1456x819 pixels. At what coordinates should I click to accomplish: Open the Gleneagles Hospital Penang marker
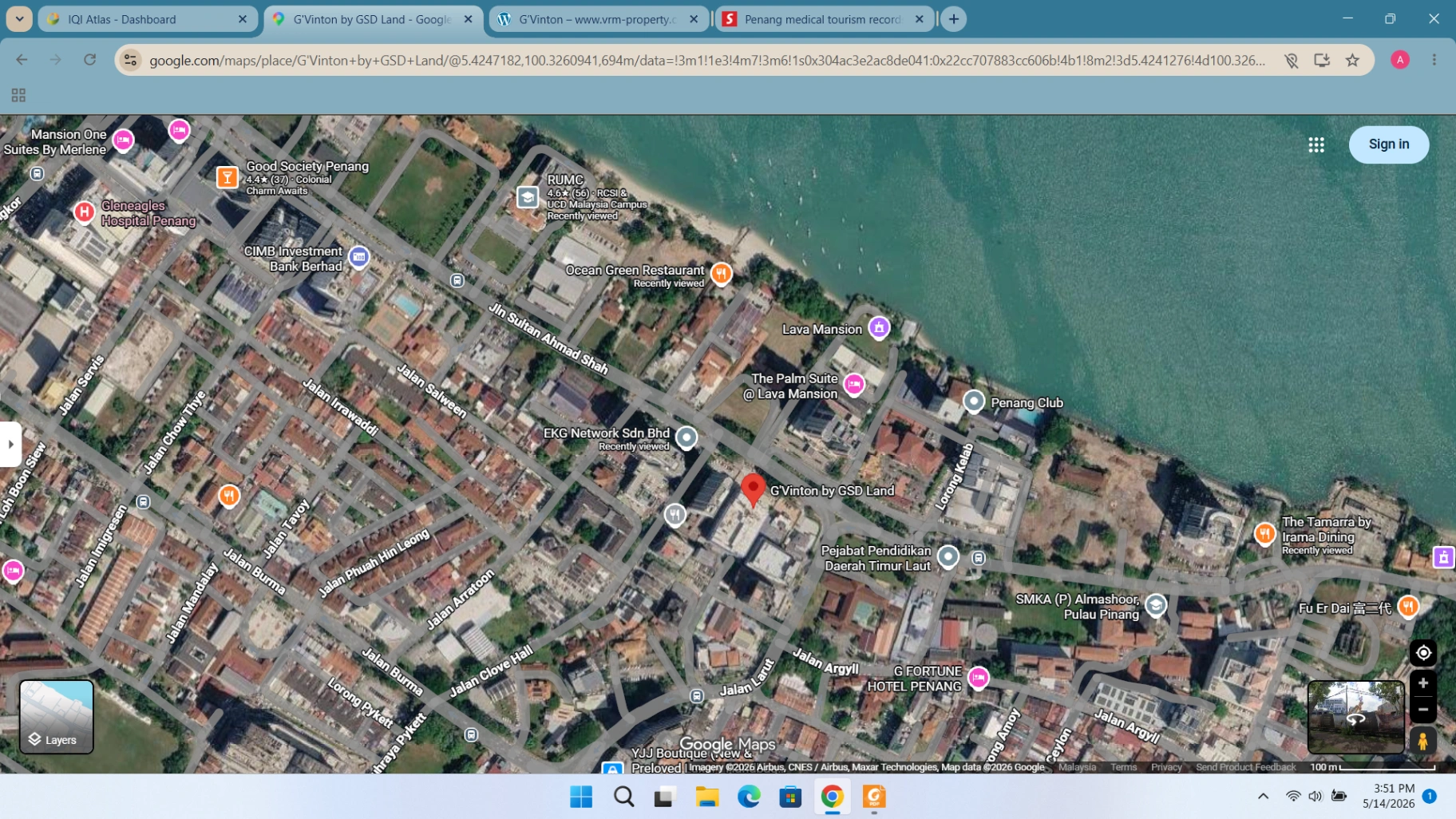tap(84, 212)
